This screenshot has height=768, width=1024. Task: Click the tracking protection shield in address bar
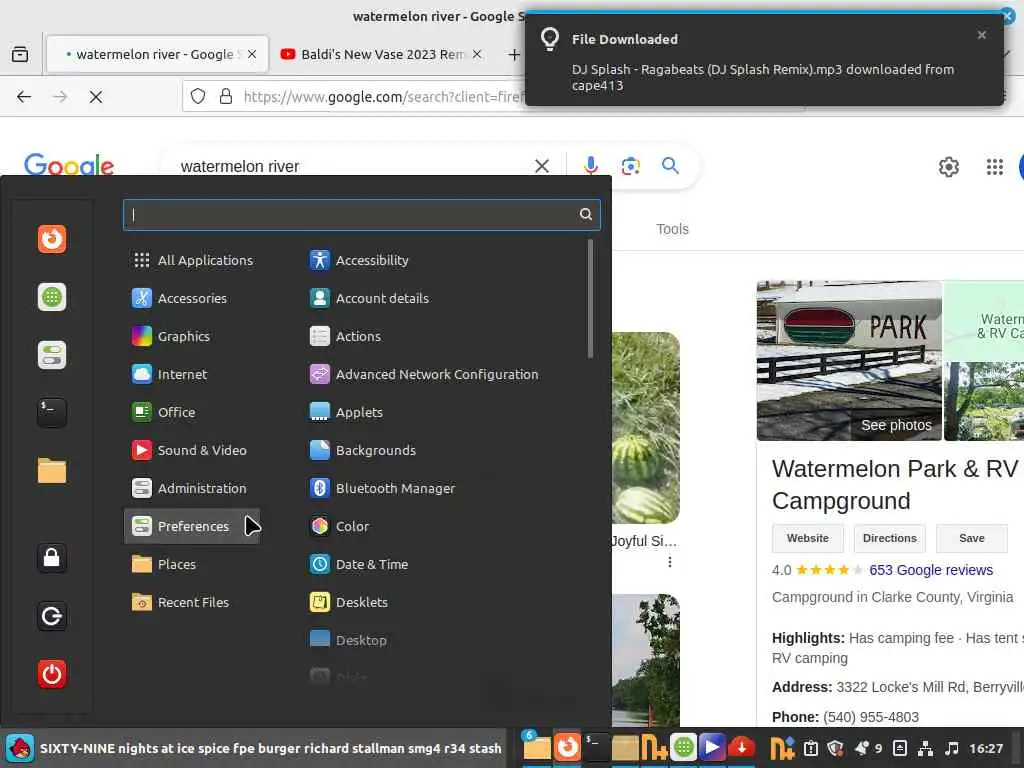[x=198, y=97]
